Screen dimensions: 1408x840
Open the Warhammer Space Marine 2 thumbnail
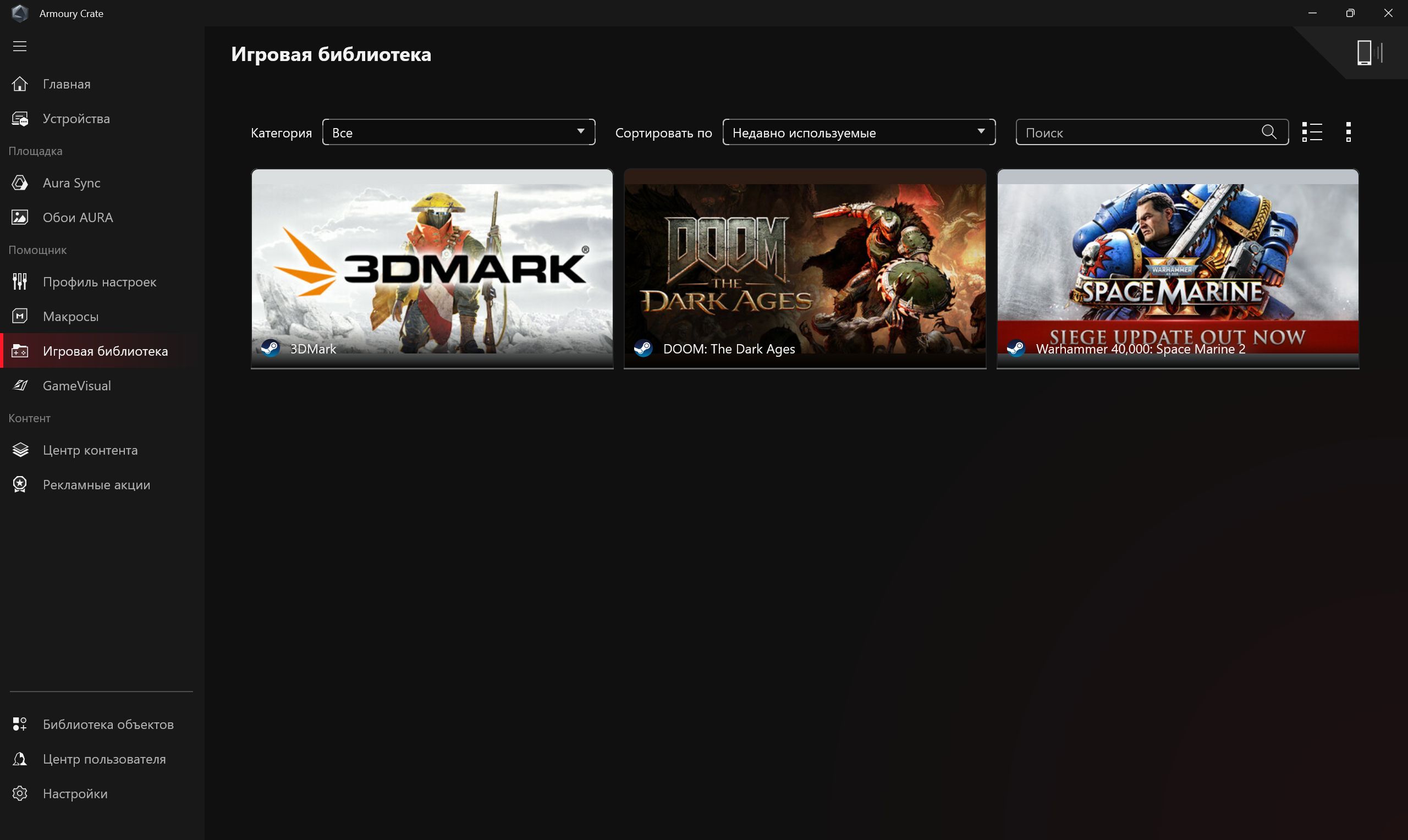(x=1178, y=269)
